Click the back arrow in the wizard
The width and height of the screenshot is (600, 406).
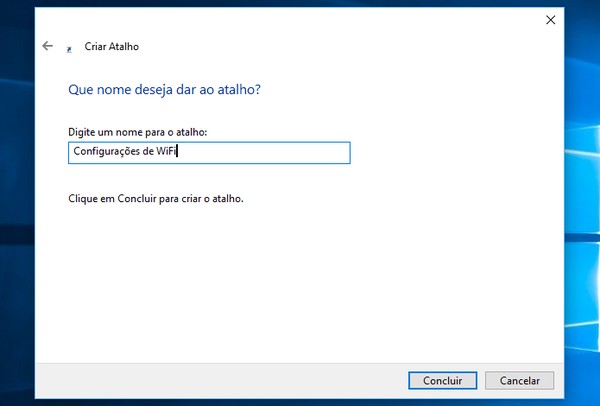coord(47,46)
